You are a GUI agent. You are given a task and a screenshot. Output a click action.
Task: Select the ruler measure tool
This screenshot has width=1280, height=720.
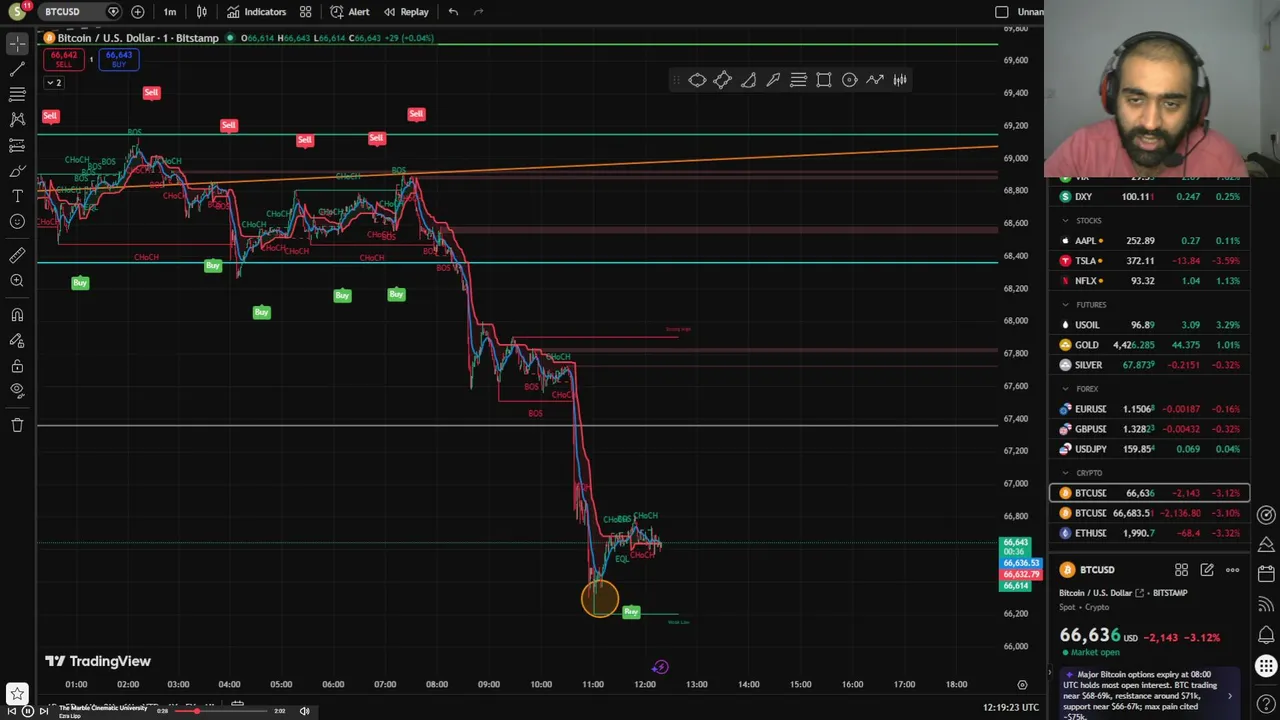[17, 256]
